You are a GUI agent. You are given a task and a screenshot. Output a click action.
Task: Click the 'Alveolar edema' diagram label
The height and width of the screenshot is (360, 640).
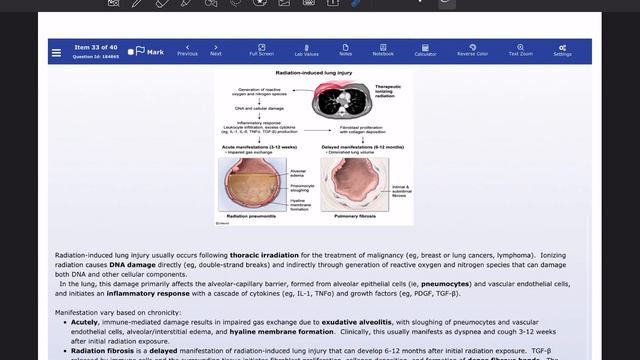(x=298, y=173)
